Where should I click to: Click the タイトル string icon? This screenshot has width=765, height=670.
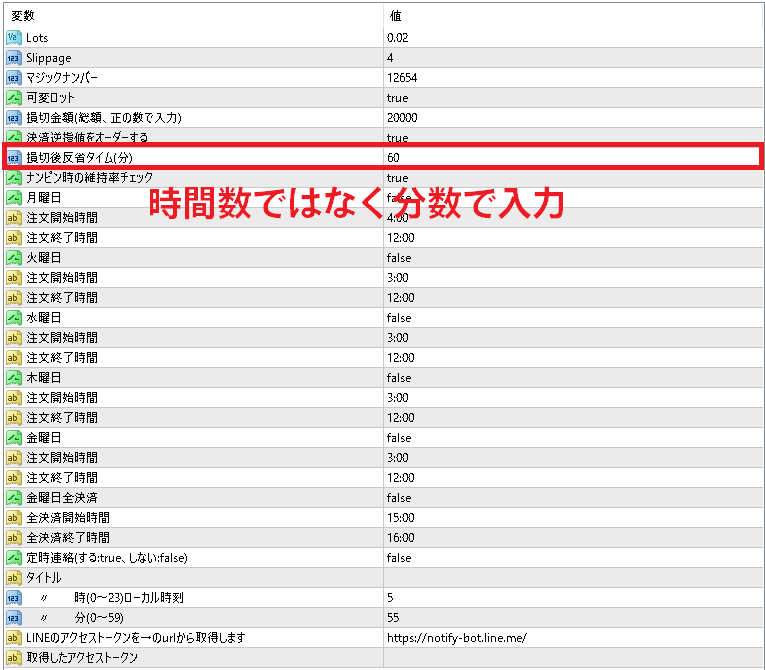[x=14, y=578]
